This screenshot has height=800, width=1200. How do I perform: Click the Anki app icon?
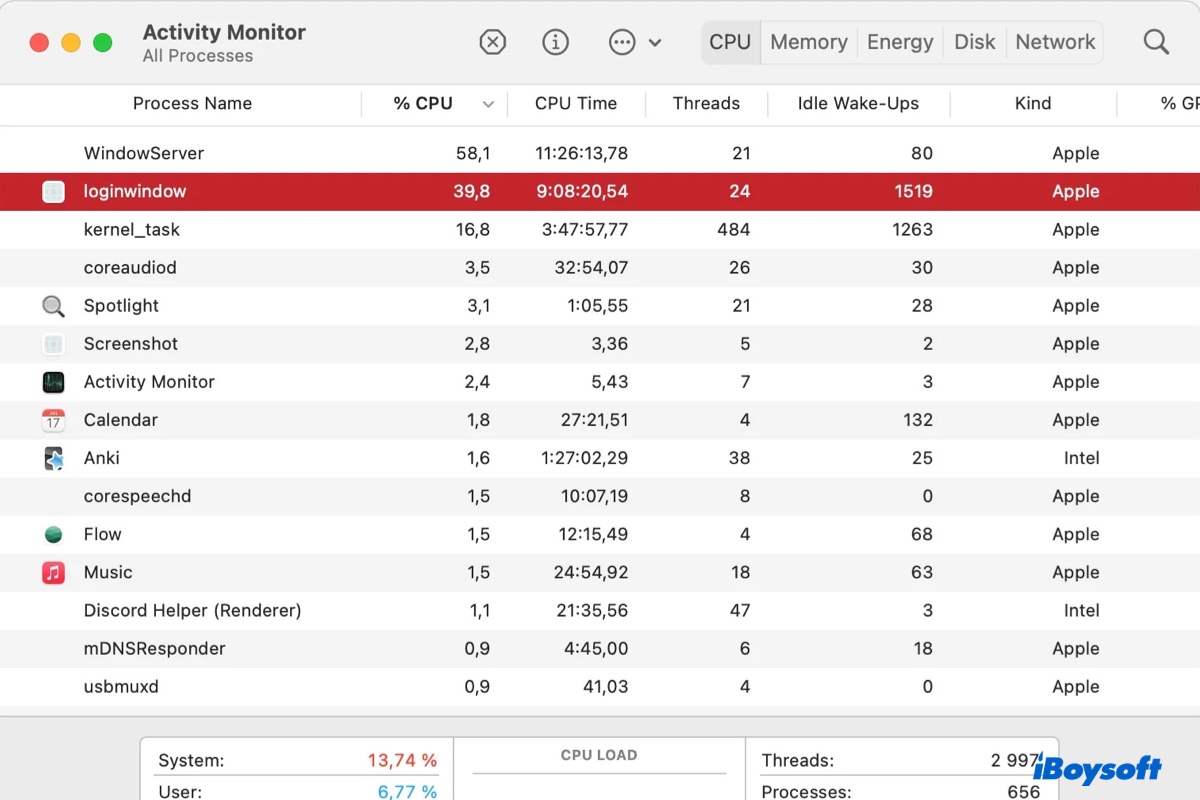click(52, 458)
